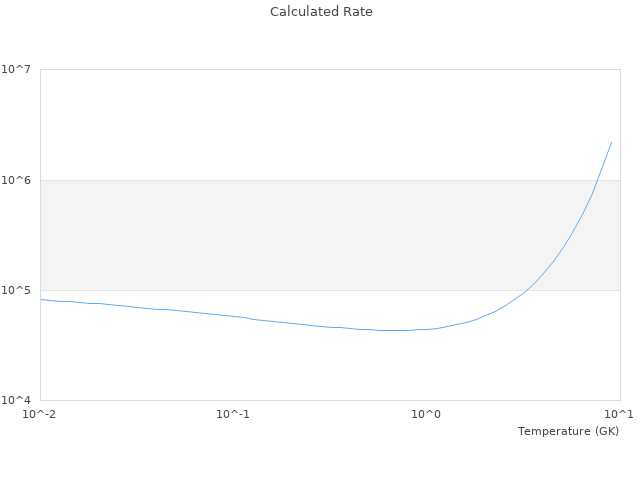Choose the 10^0 x-axis tick label
Viewport: 640px width, 480px height.
[427, 414]
